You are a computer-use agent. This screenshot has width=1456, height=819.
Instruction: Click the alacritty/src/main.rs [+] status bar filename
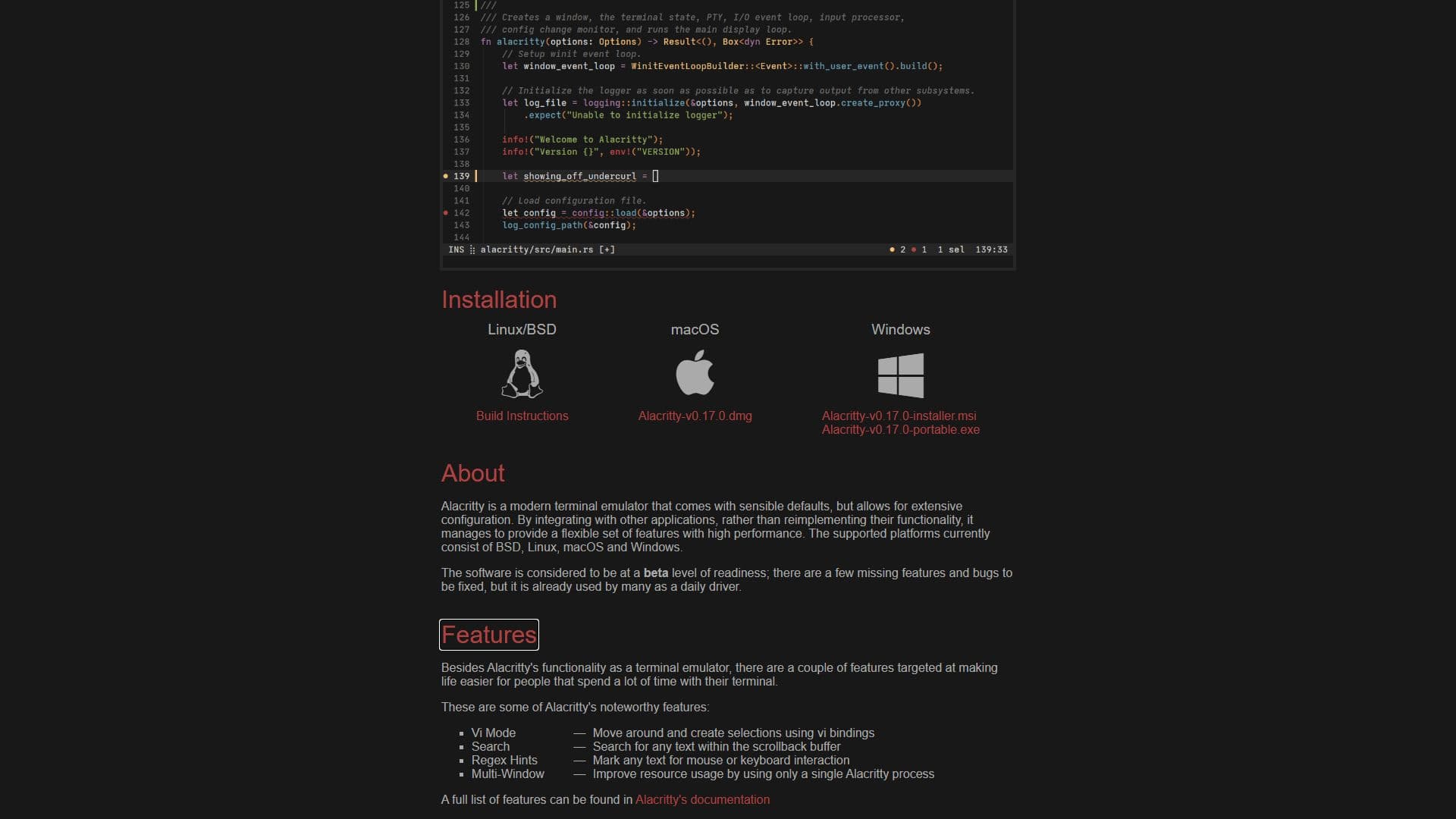pyautogui.click(x=548, y=249)
